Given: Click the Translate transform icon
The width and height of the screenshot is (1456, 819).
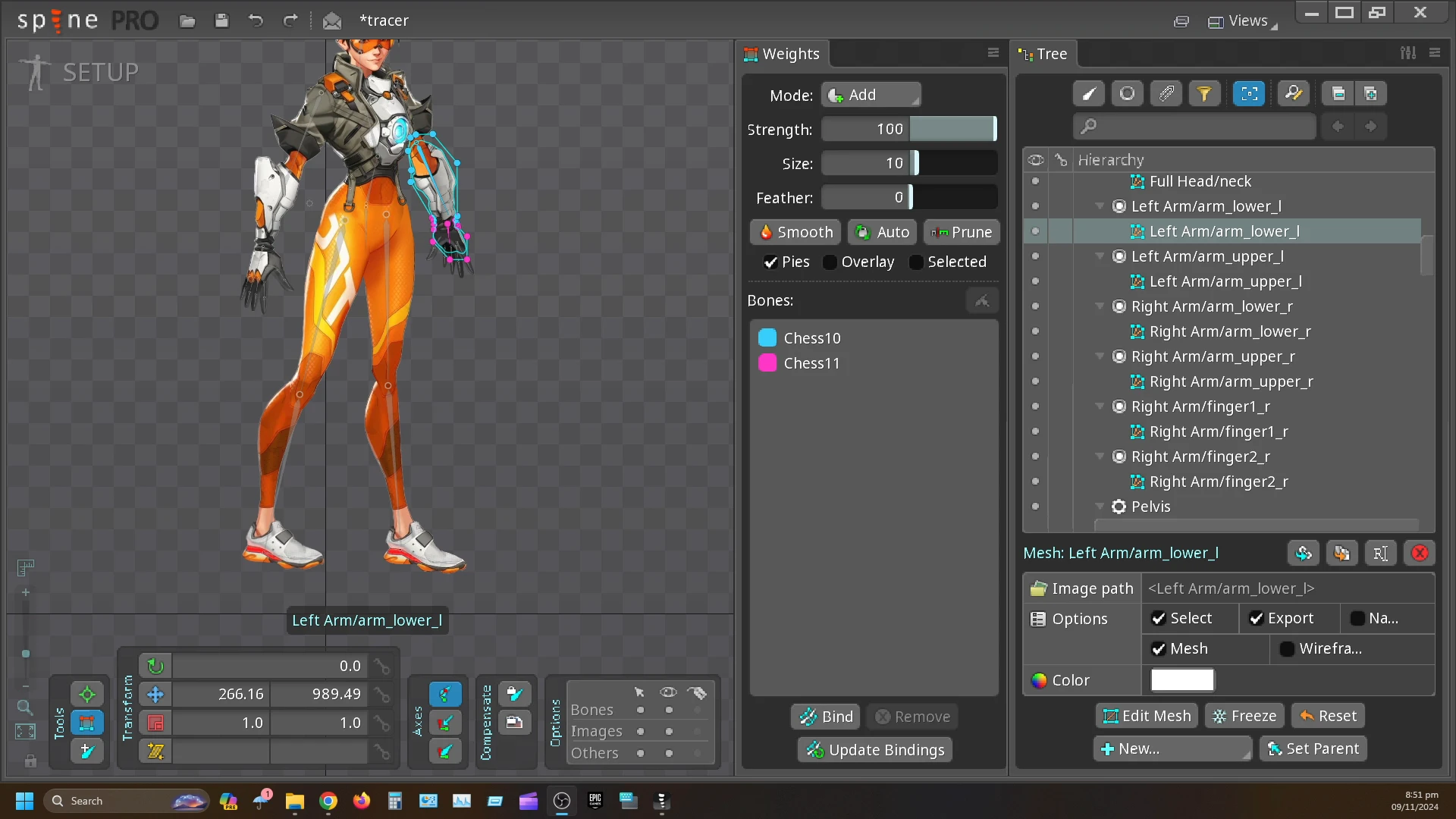Looking at the screenshot, I should click(155, 694).
